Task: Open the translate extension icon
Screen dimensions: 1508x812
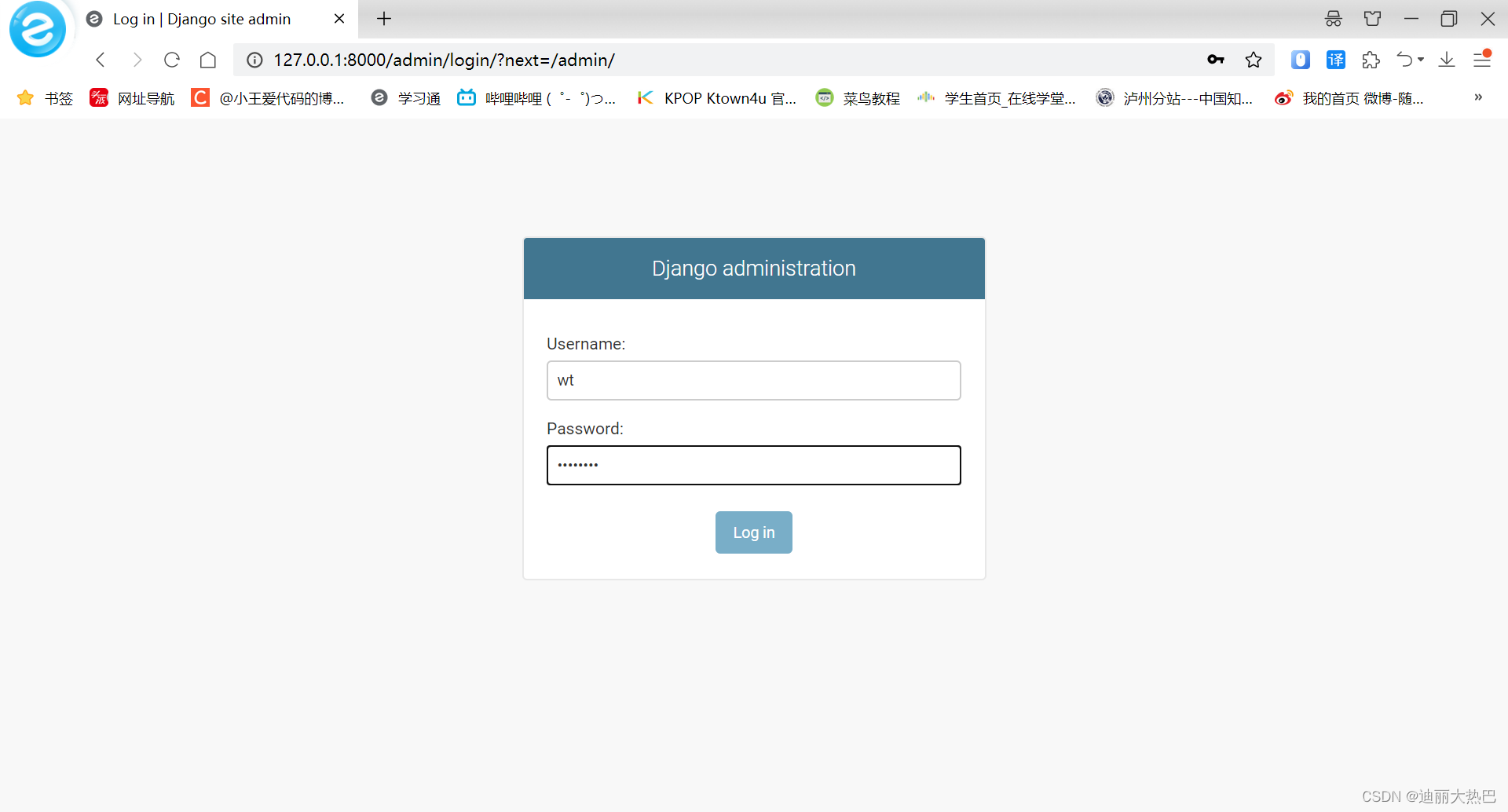Action: (1336, 60)
